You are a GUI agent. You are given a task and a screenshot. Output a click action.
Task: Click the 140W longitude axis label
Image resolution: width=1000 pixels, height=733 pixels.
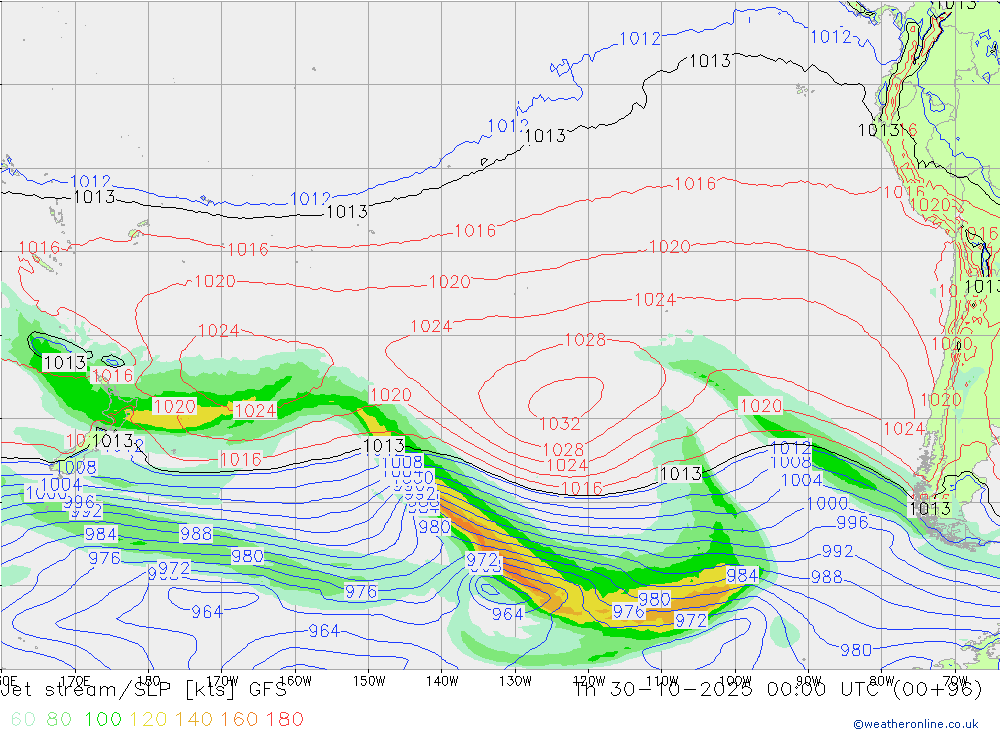442,681
